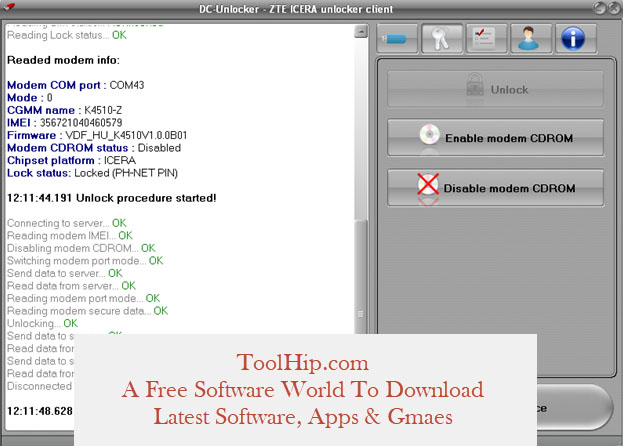Click the Mode : 0 line
The height and width of the screenshot is (446, 623).
tap(30, 98)
